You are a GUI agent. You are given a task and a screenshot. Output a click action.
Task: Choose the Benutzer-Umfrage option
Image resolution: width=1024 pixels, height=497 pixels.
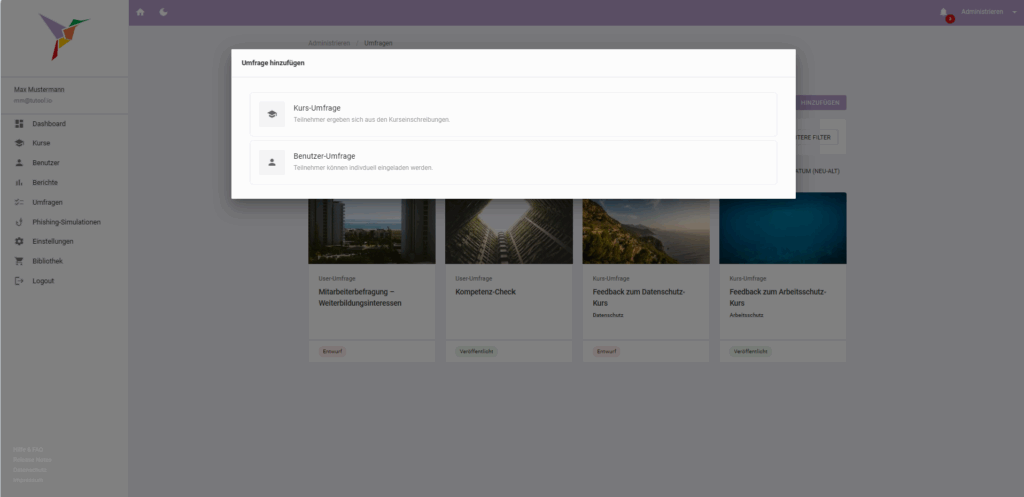tap(513, 162)
